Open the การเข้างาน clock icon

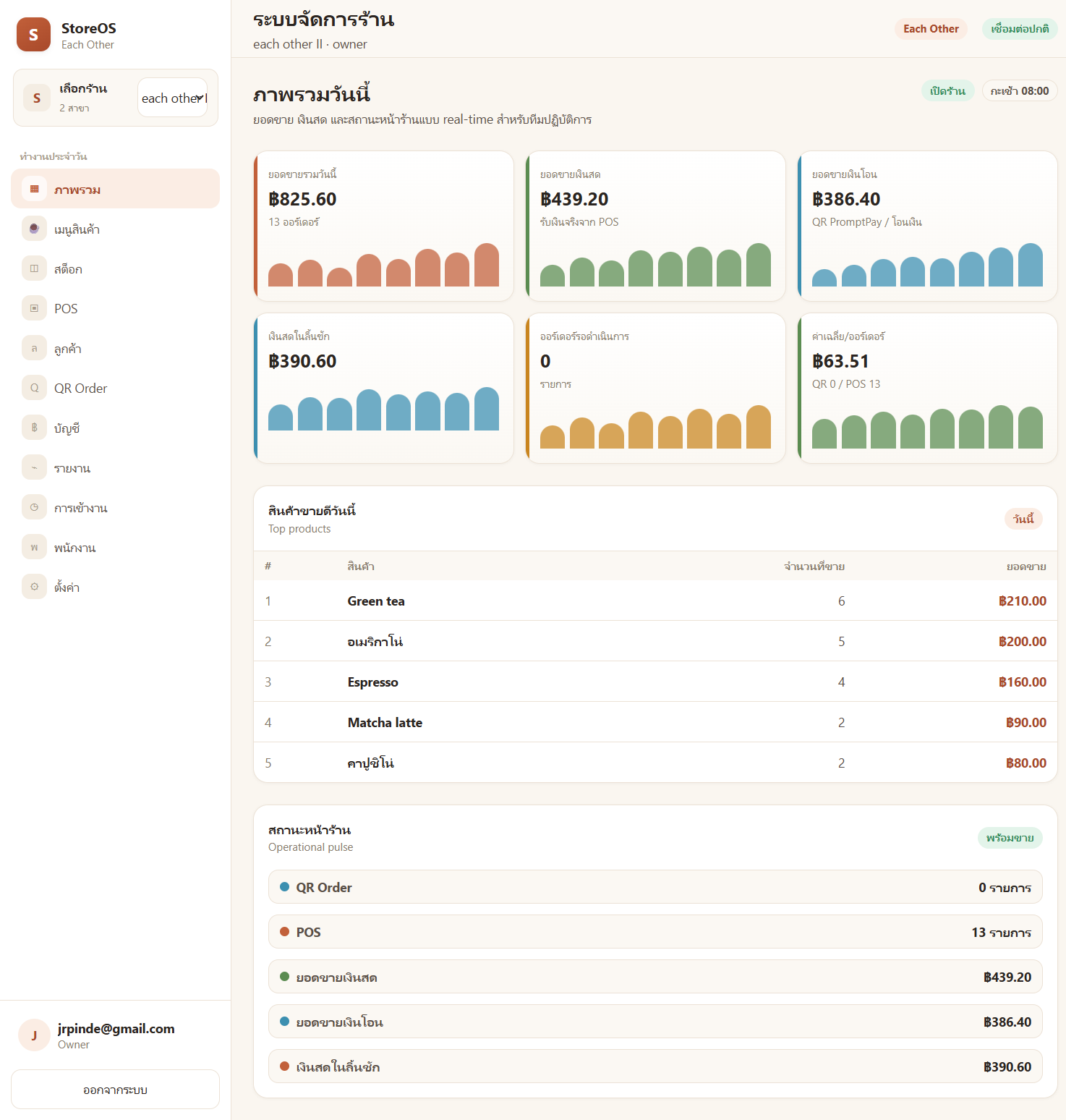point(34,507)
